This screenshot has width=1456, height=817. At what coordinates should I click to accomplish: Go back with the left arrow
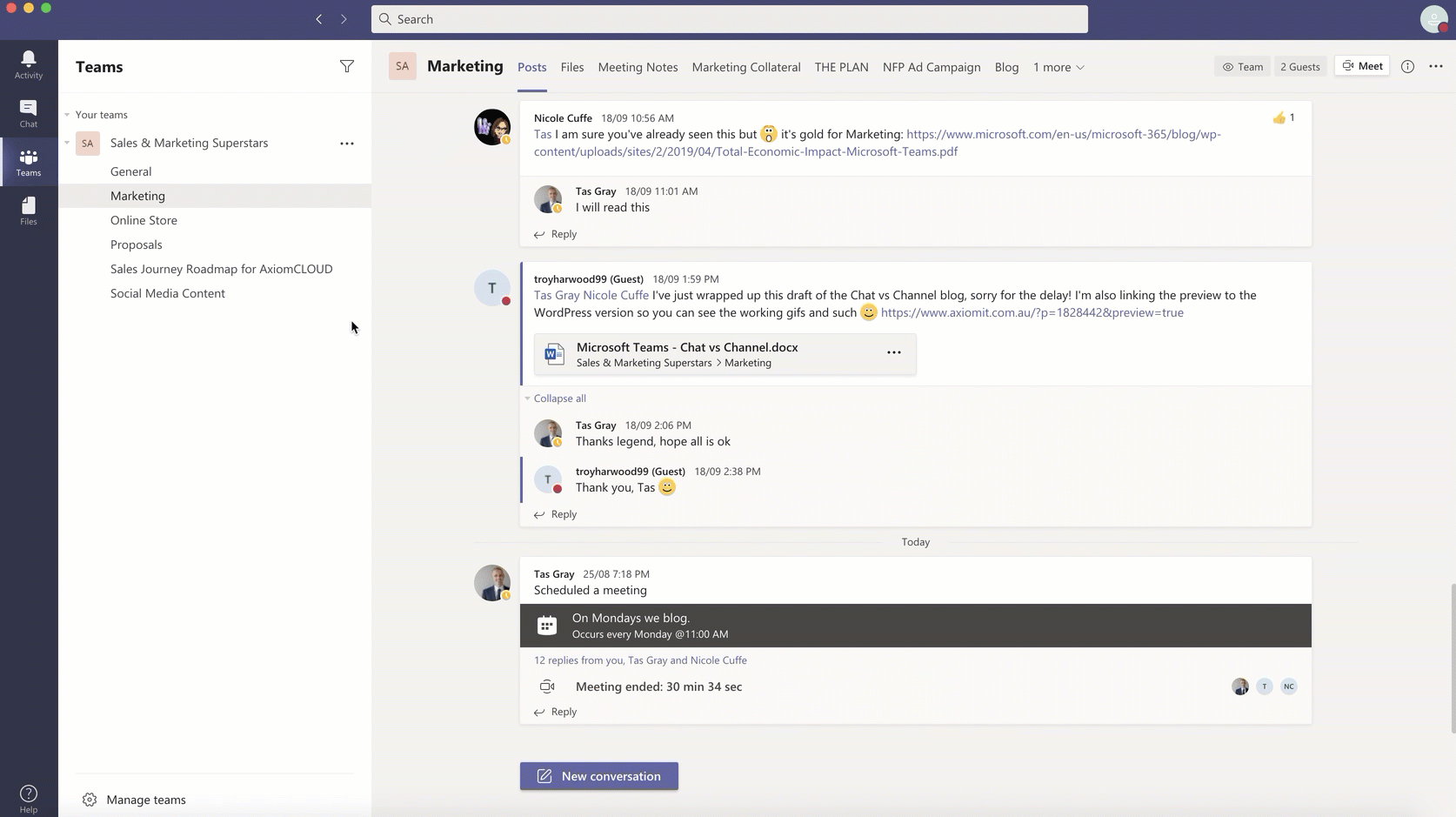click(x=319, y=19)
